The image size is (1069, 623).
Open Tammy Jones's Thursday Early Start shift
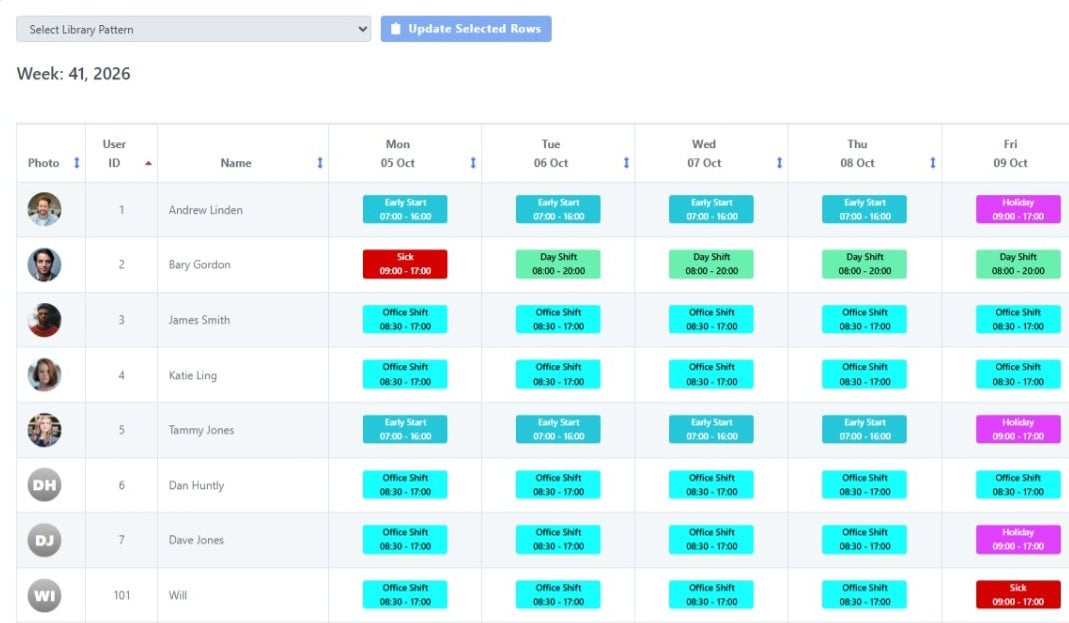pos(864,429)
